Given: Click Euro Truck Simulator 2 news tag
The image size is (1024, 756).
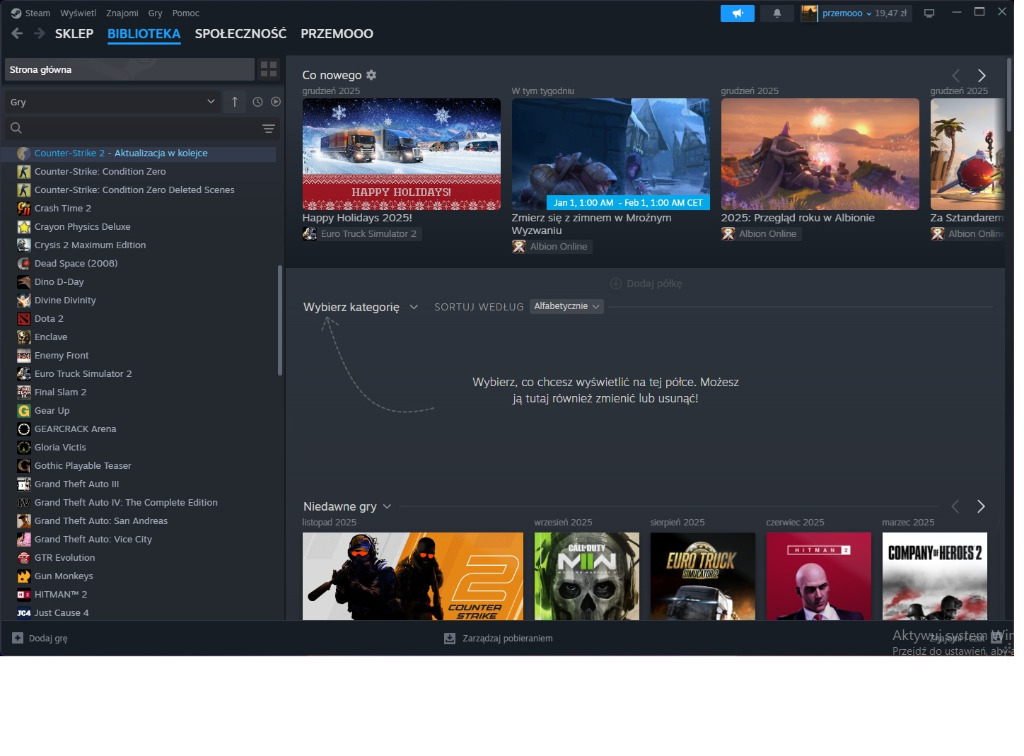Looking at the screenshot, I should (362, 234).
